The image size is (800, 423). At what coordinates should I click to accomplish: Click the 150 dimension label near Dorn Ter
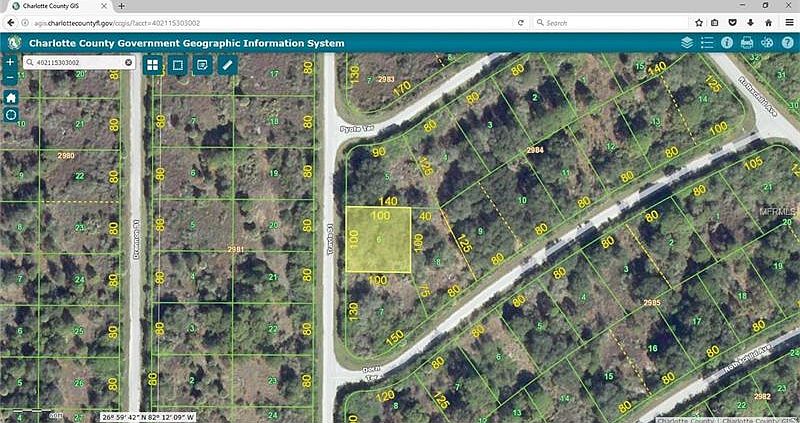tap(394, 338)
